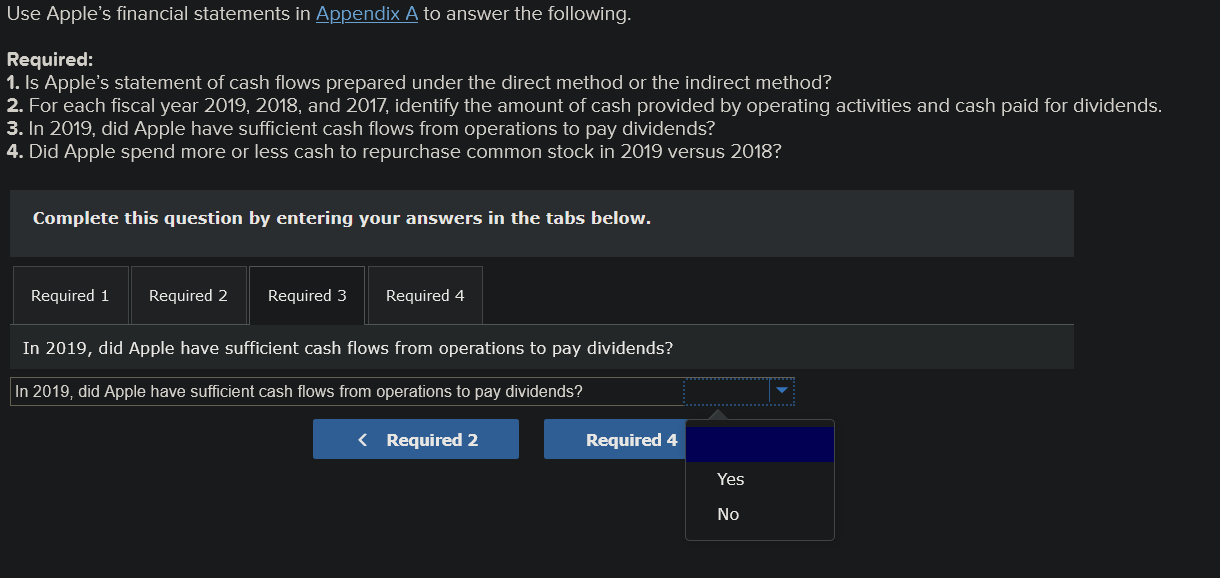The image size is (1220, 578).
Task: Switch to the Required 1 tab
Action: point(70,295)
